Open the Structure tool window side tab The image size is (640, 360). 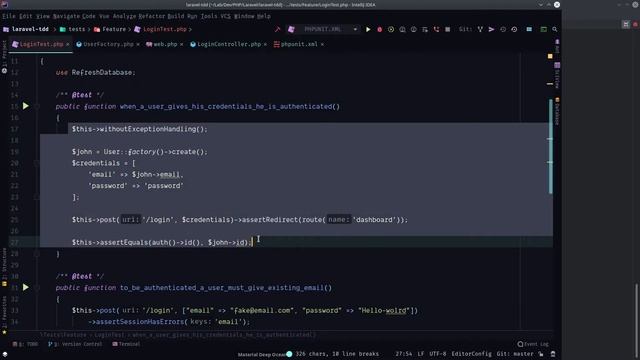pyautogui.click(x=4, y=267)
